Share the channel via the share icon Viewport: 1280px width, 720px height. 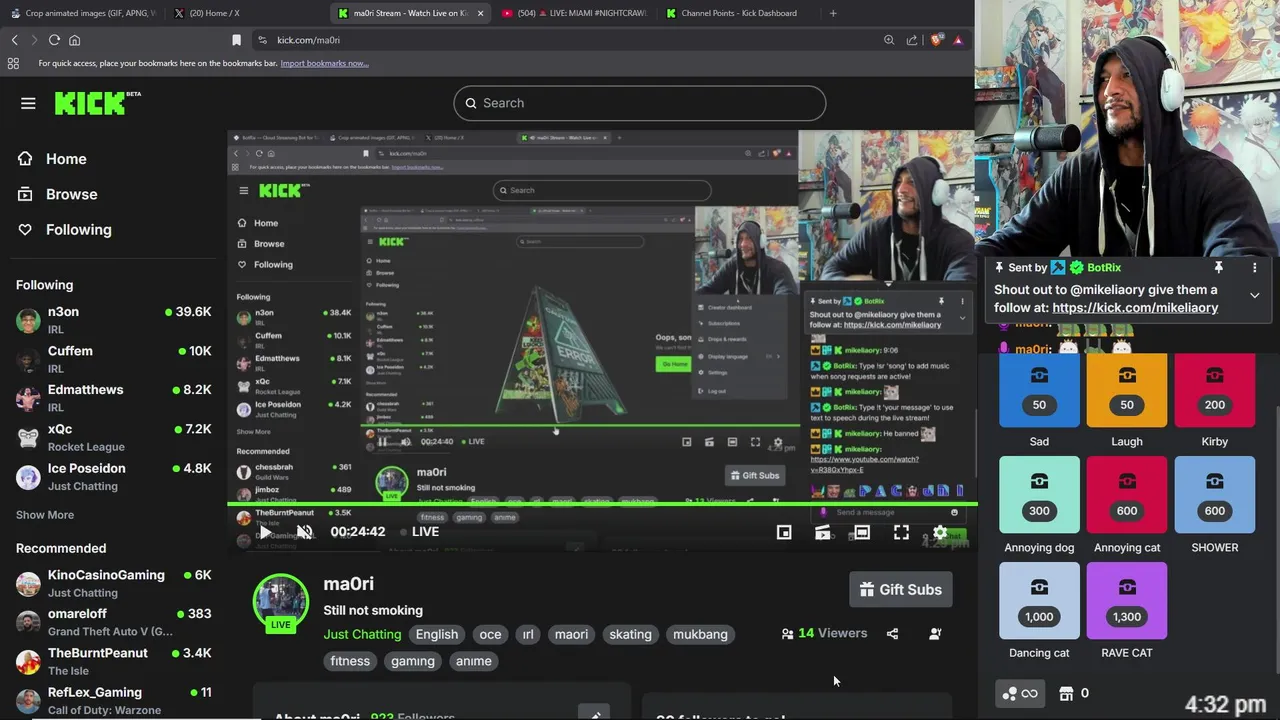pyautogui.click(x=892, y=633)
